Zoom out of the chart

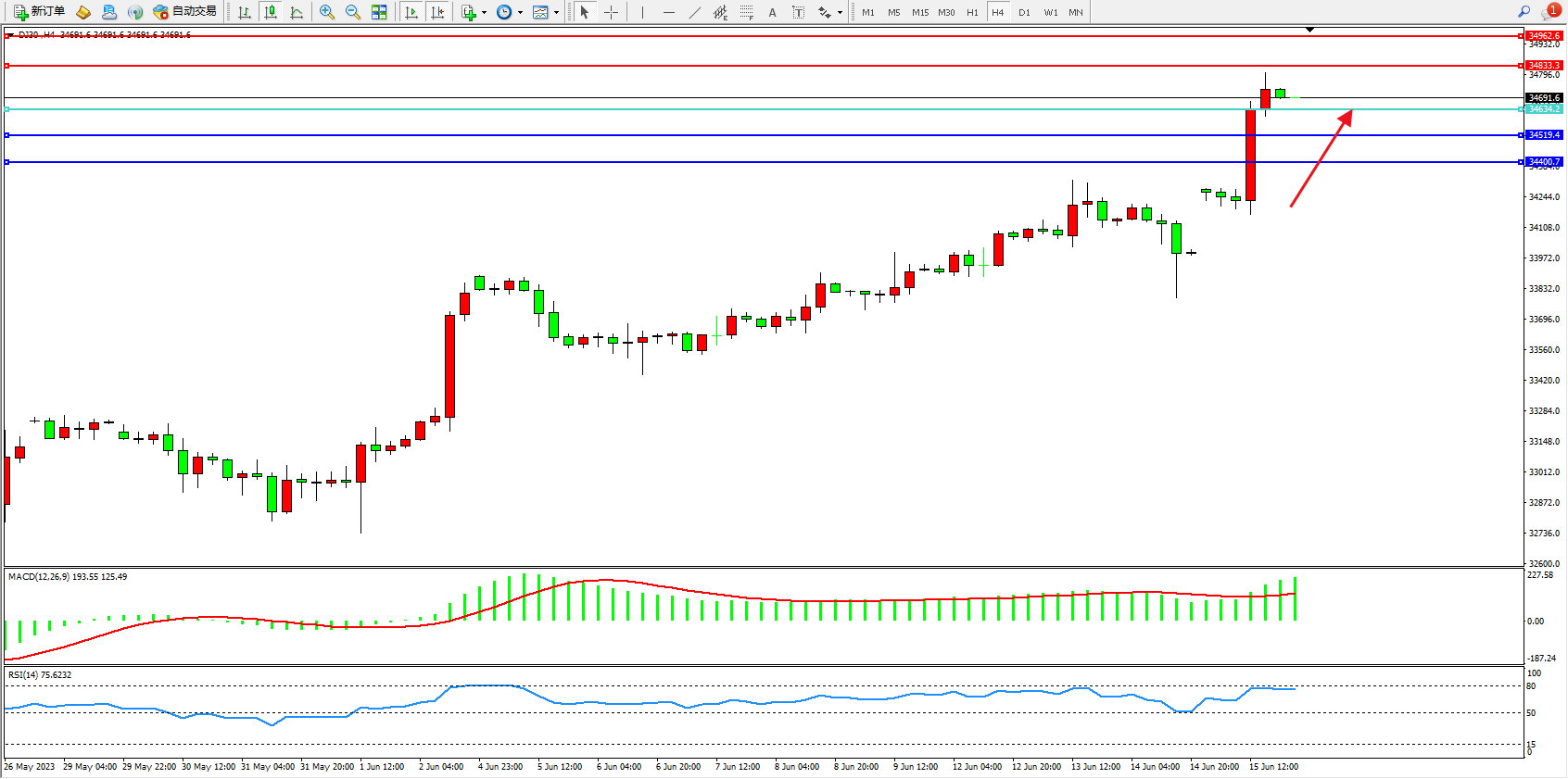point(353,12)
